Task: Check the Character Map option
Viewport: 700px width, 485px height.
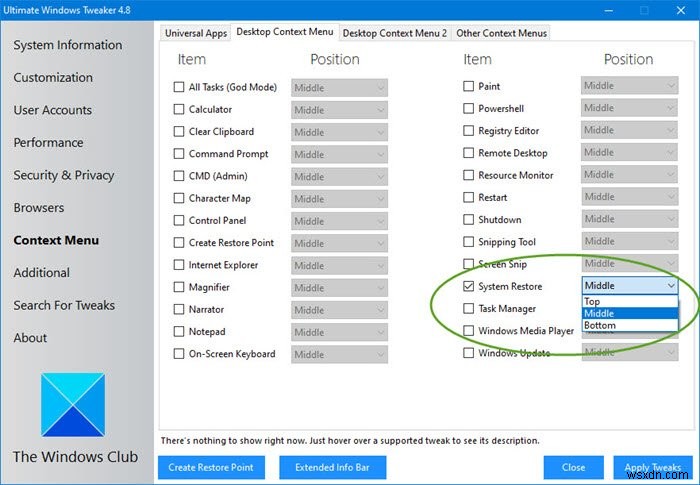Action: tap(179, 198)
